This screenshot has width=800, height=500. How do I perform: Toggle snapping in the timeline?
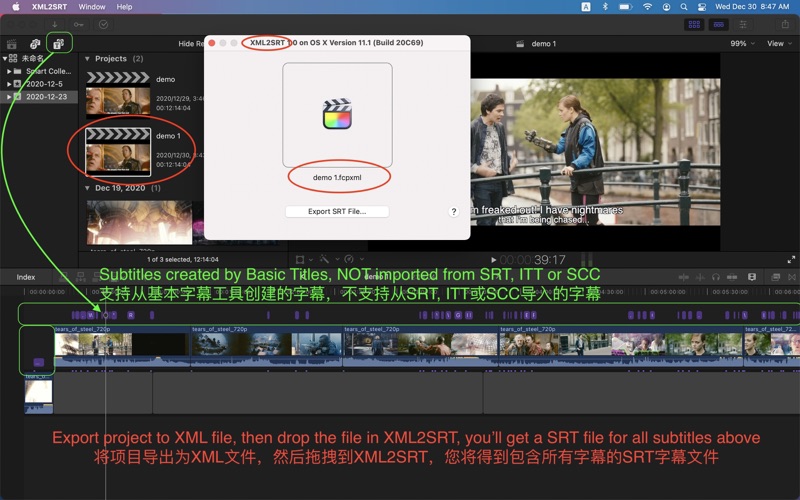732,277
